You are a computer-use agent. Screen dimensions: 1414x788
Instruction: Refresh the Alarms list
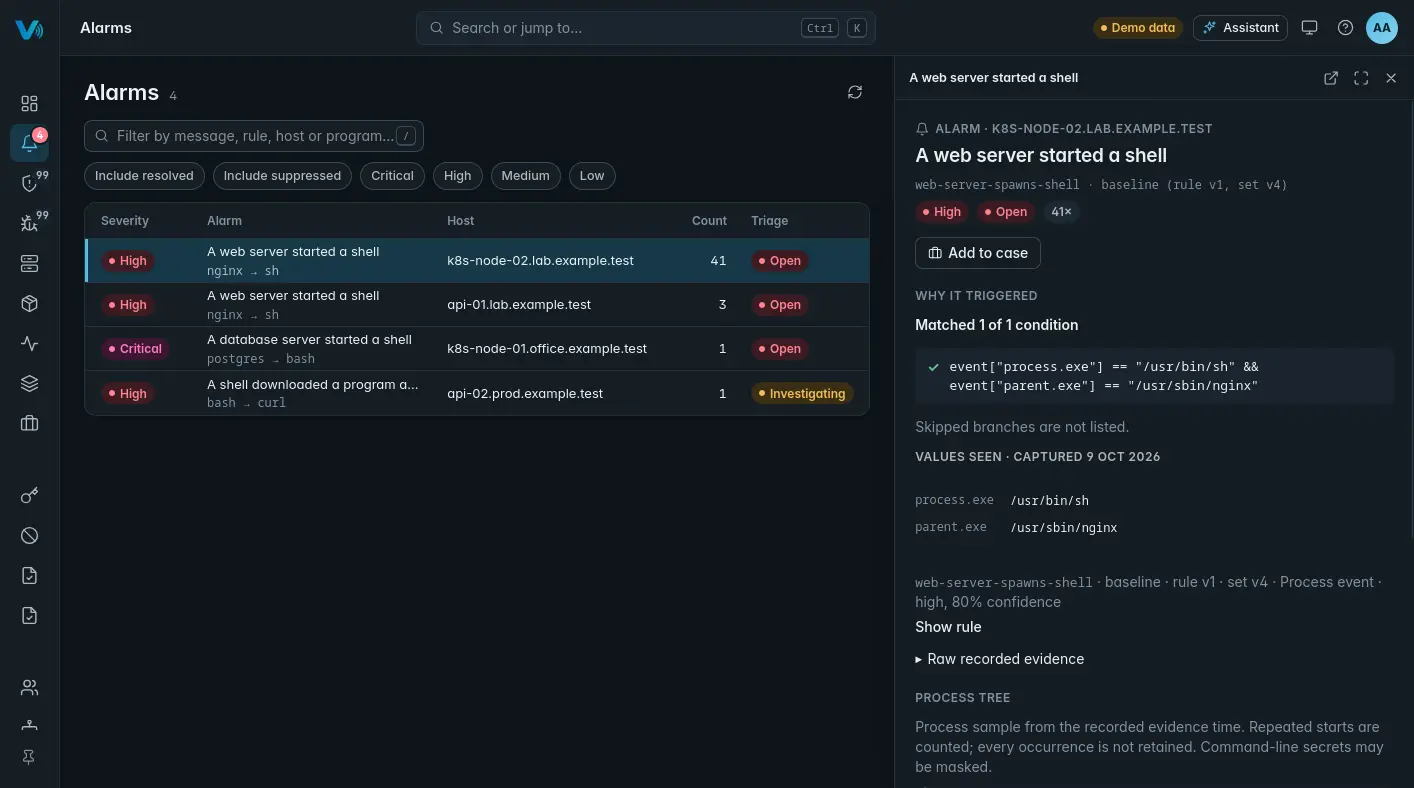pyautogui.click(x=855, y=92)
